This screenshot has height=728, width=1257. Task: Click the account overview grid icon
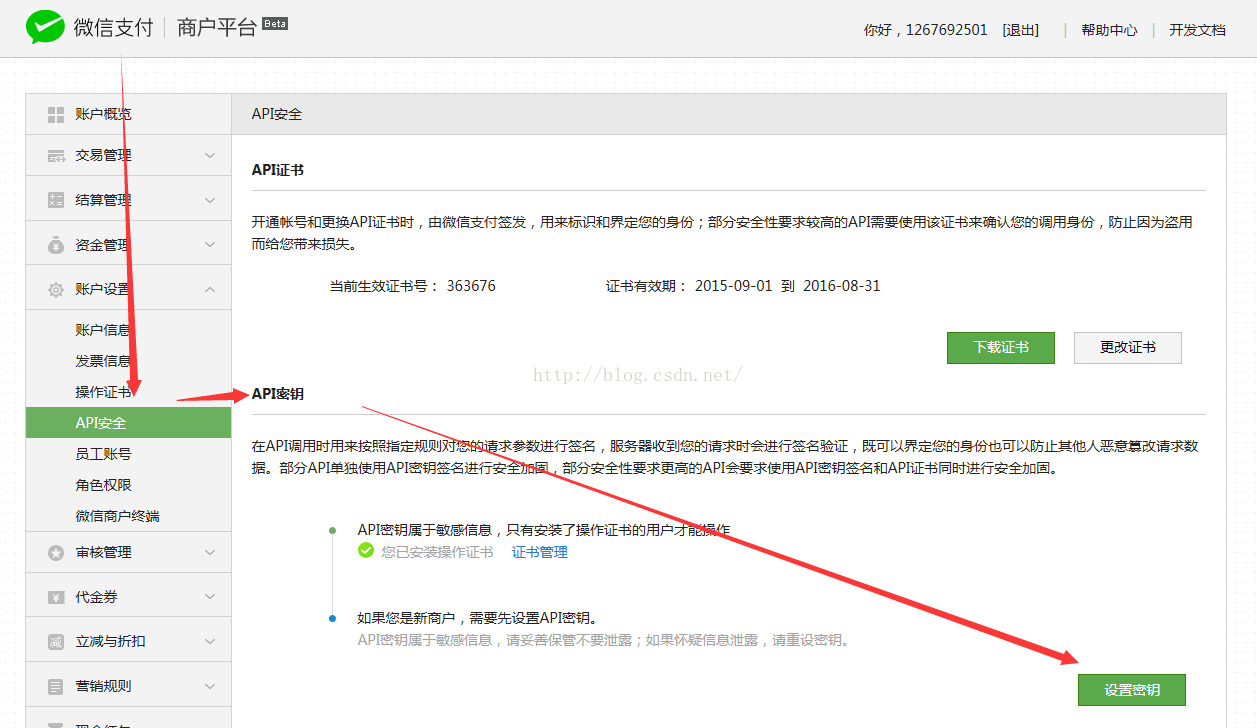click(56, 115)
